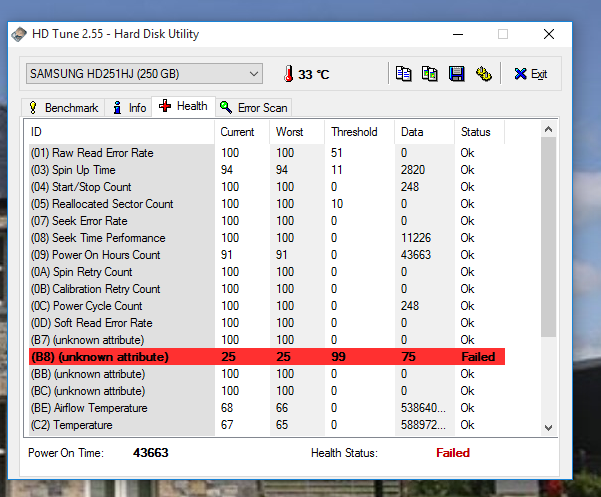The width and height of the screenshot is (601, 497).
Task: Select the (B7) unknown attribute row
Action: (x=267, y=340)
